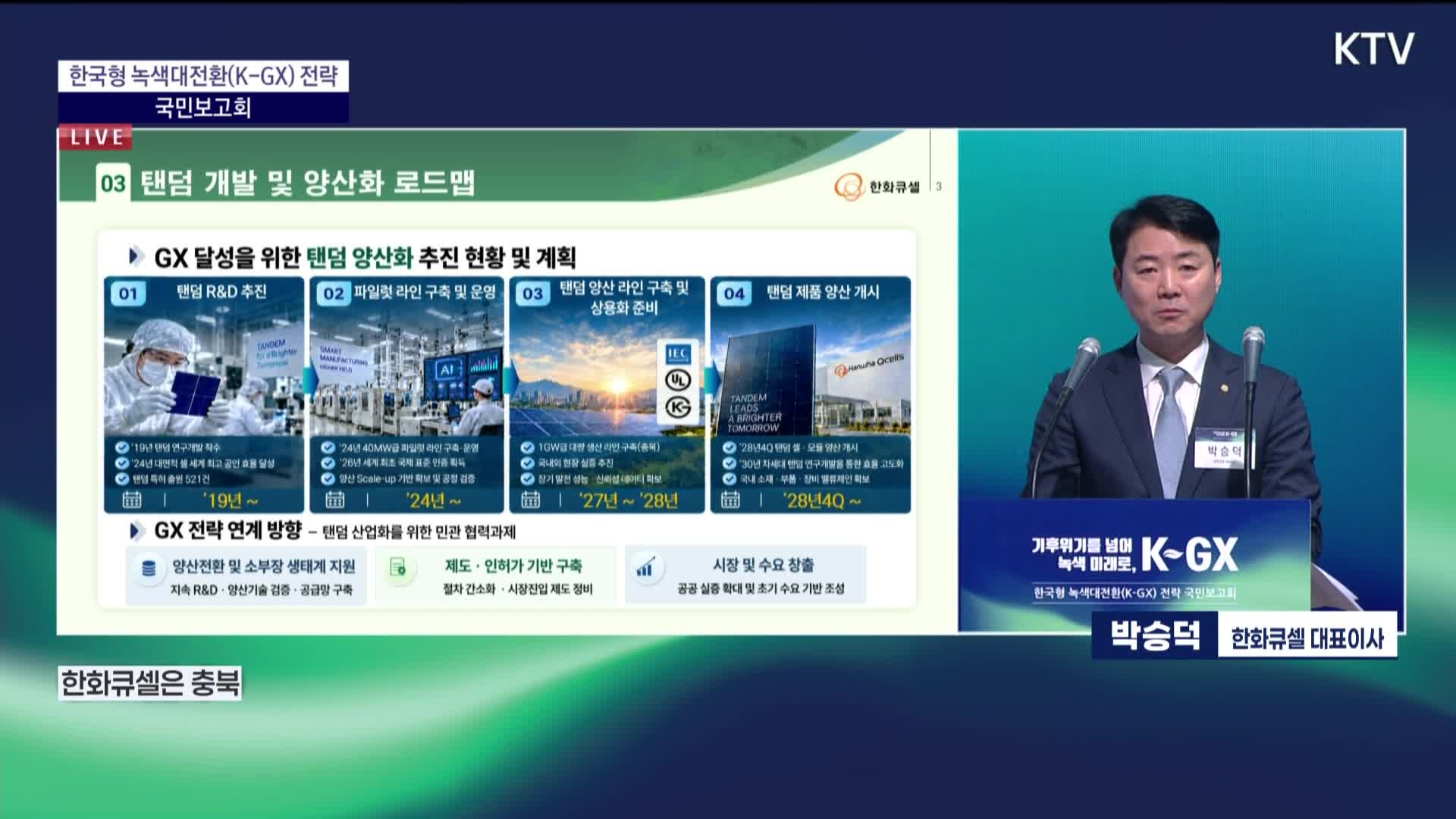
Task: Click the slide title 탠덤 개발 및 양산화 로드맵
Action: [x=308, y=183]
